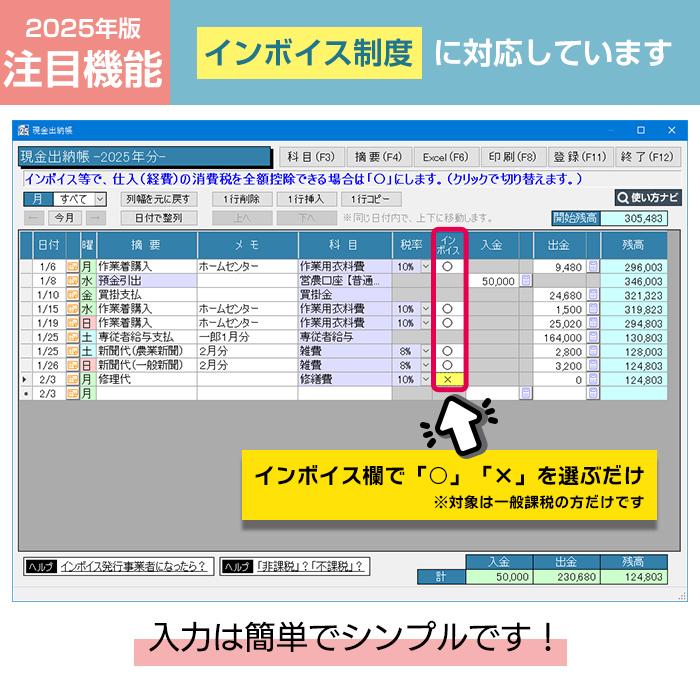Click the 残高 total 124,803 in the summary
Viewport: 700px width, 700px height.
634,577
